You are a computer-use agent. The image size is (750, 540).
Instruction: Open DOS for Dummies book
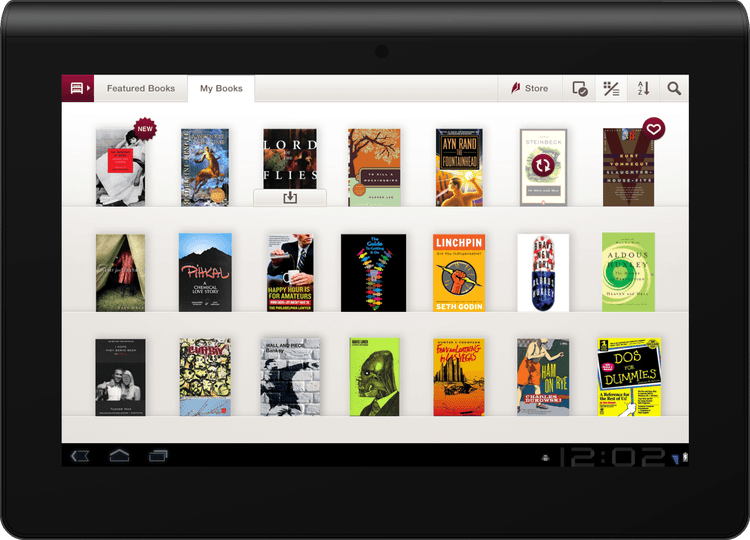(629, 377)
